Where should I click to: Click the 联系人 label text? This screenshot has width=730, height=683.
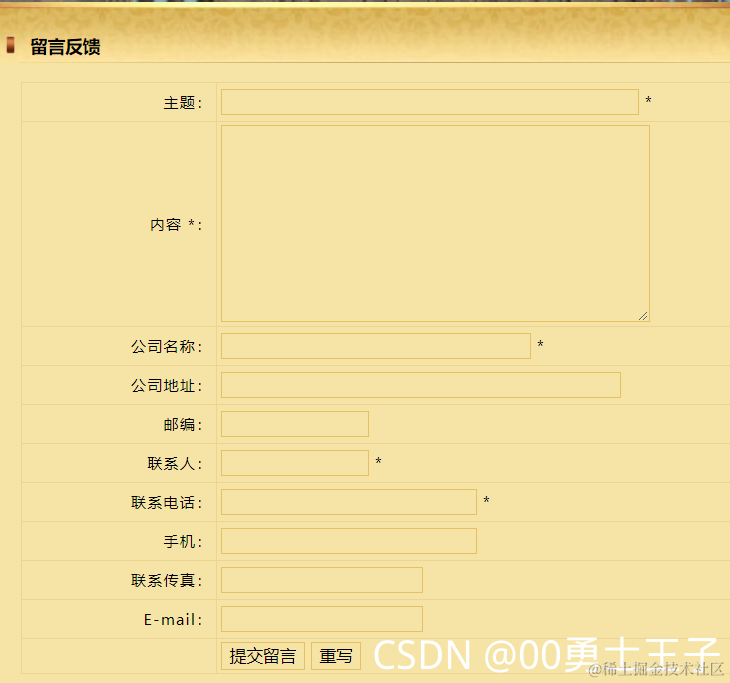coord(175,464)
